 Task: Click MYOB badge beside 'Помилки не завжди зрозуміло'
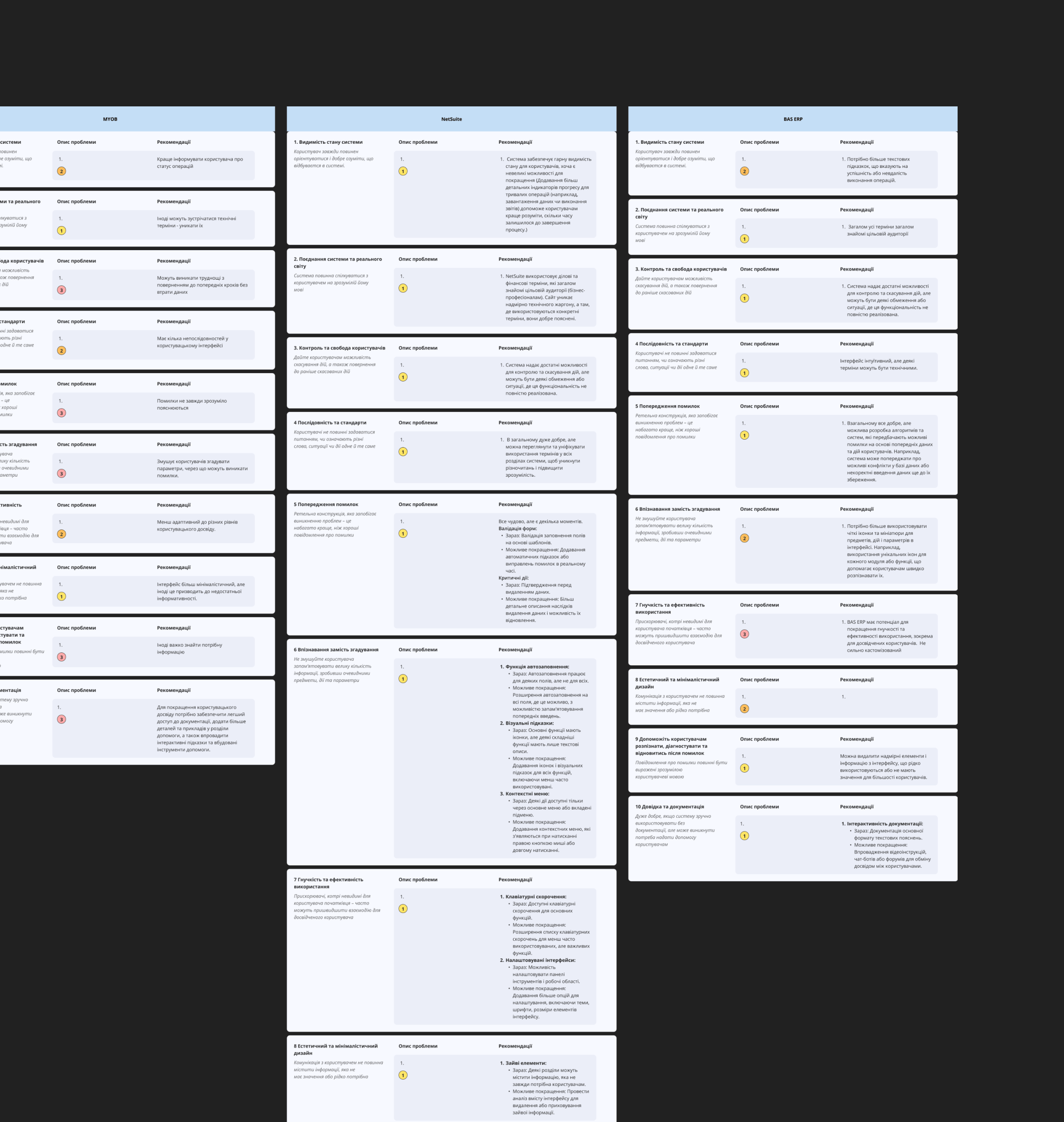click(x=61, y=413)
